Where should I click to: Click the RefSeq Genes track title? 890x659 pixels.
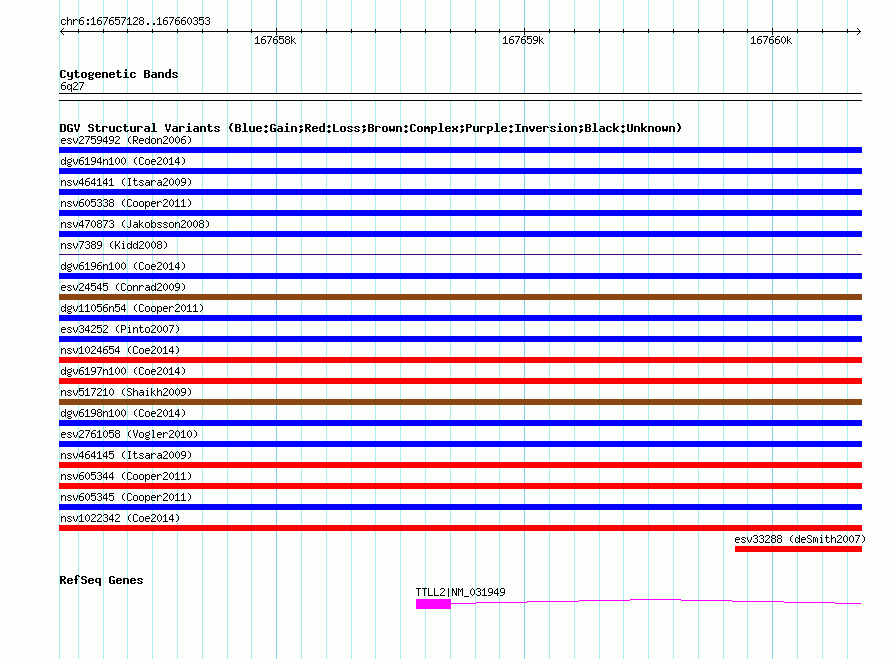[101, 580]
